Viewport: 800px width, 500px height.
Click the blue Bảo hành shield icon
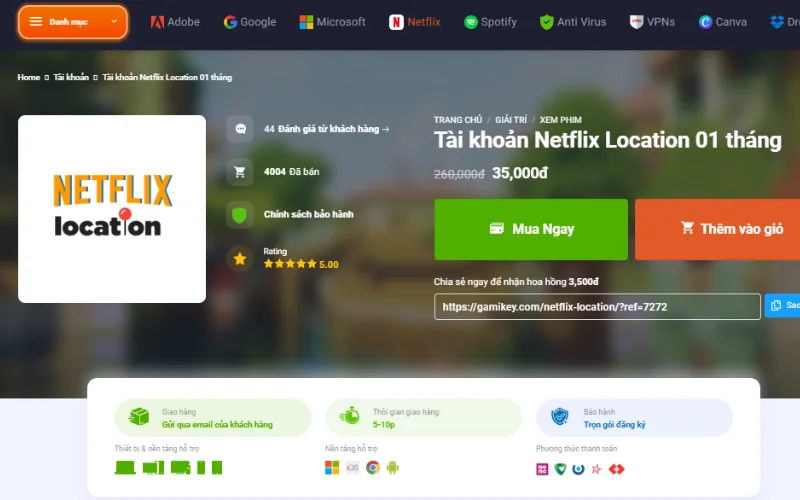point(560,417)
